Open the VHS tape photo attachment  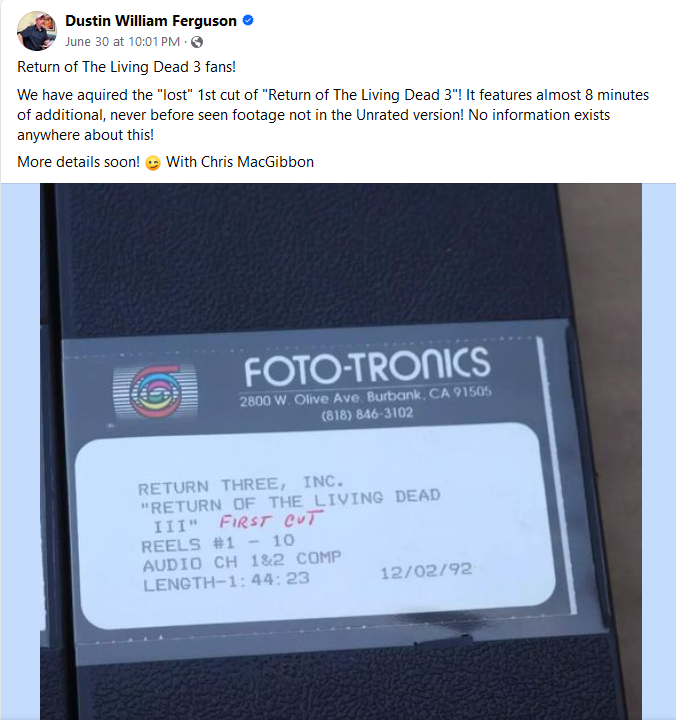pos(341,451)
